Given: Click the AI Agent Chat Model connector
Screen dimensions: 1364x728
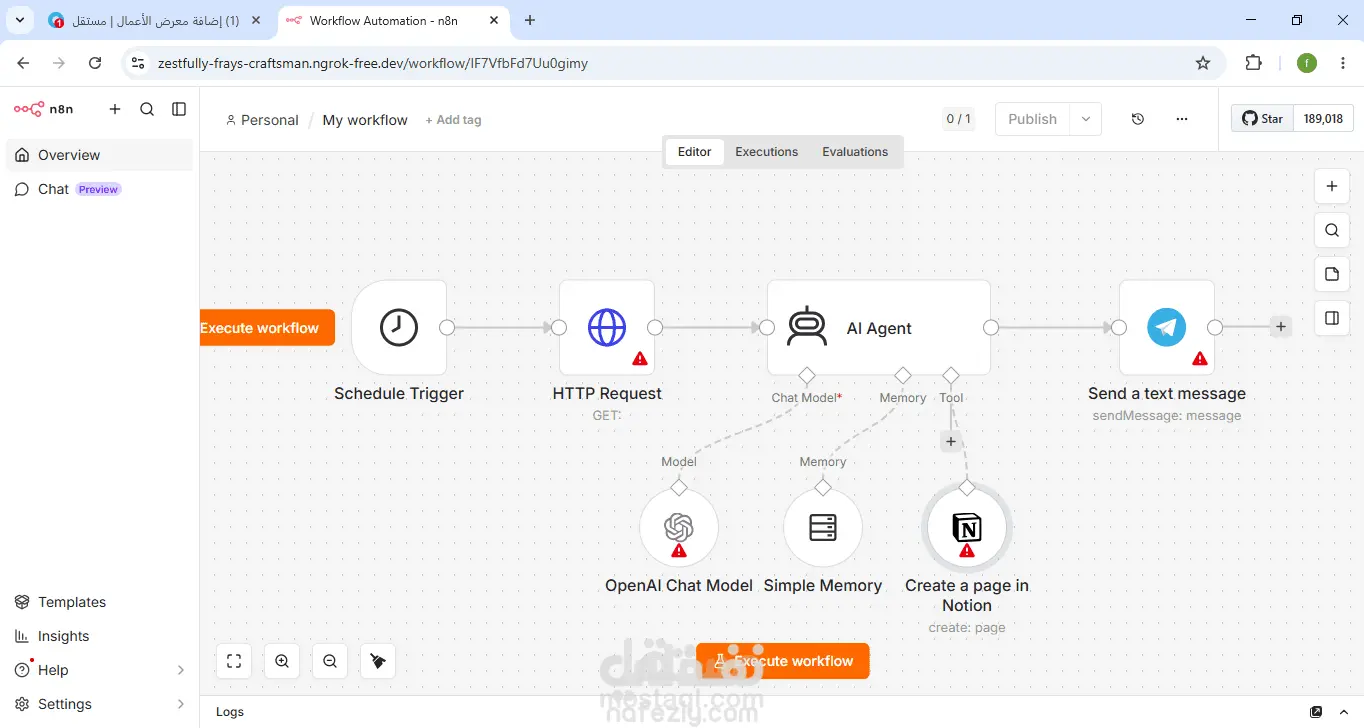Looking at the screenshot, I should click(x=807, y=375).
